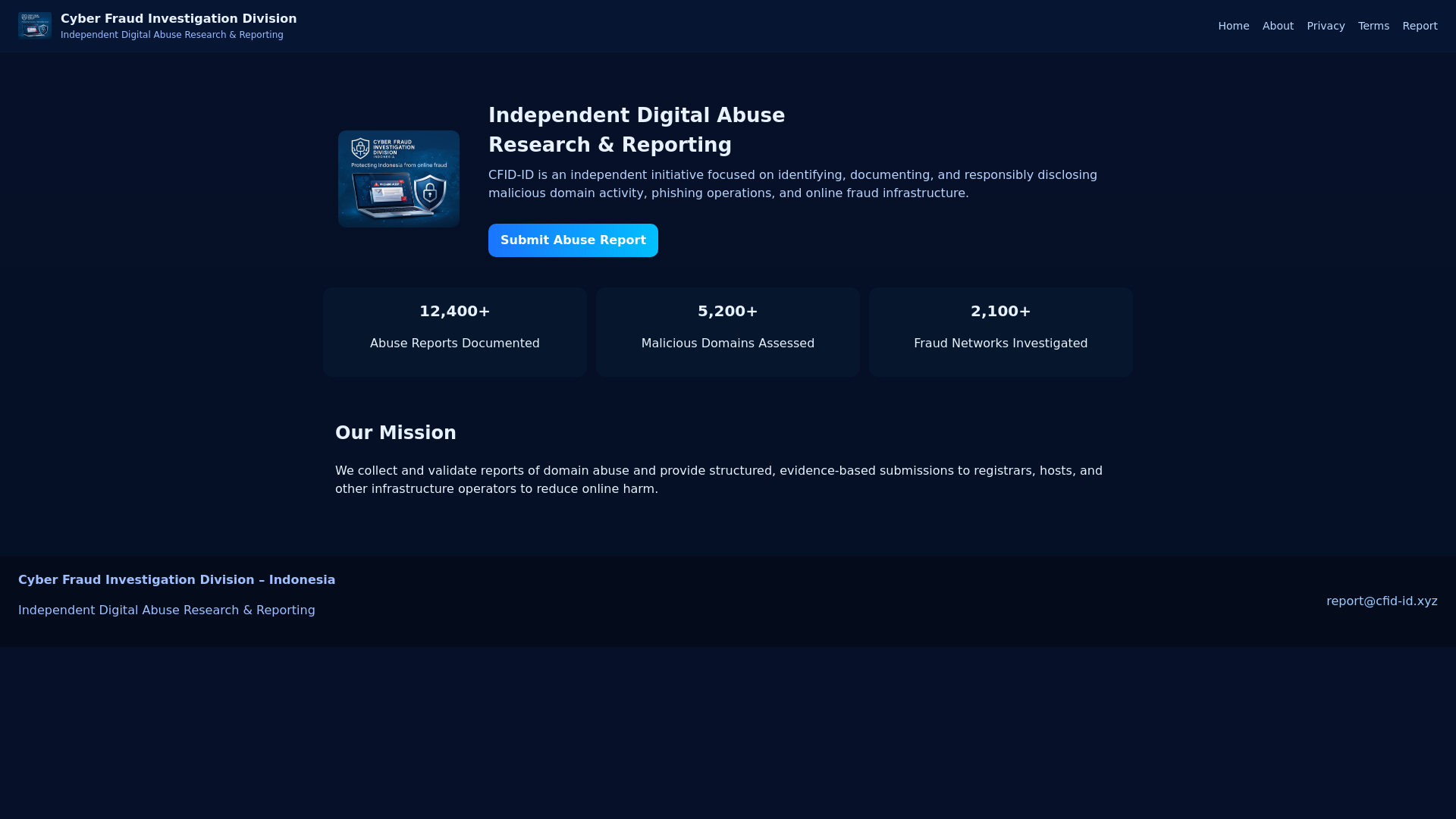Select the 12,400+ statistic value
This screenshot has width=1456, height=819.
click(x=455, y=312)
